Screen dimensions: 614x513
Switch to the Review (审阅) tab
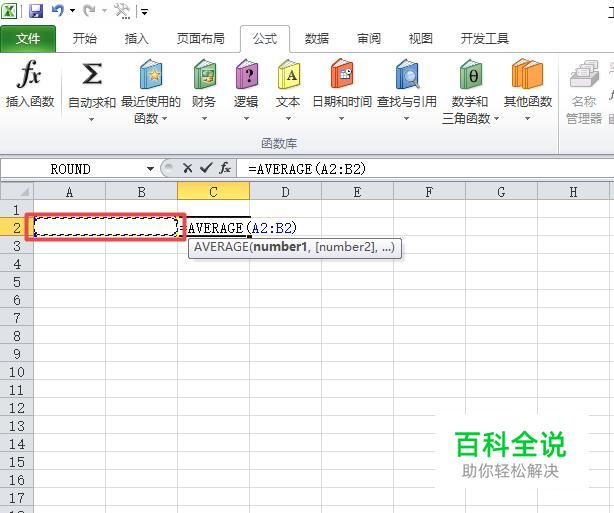(369, 38)
